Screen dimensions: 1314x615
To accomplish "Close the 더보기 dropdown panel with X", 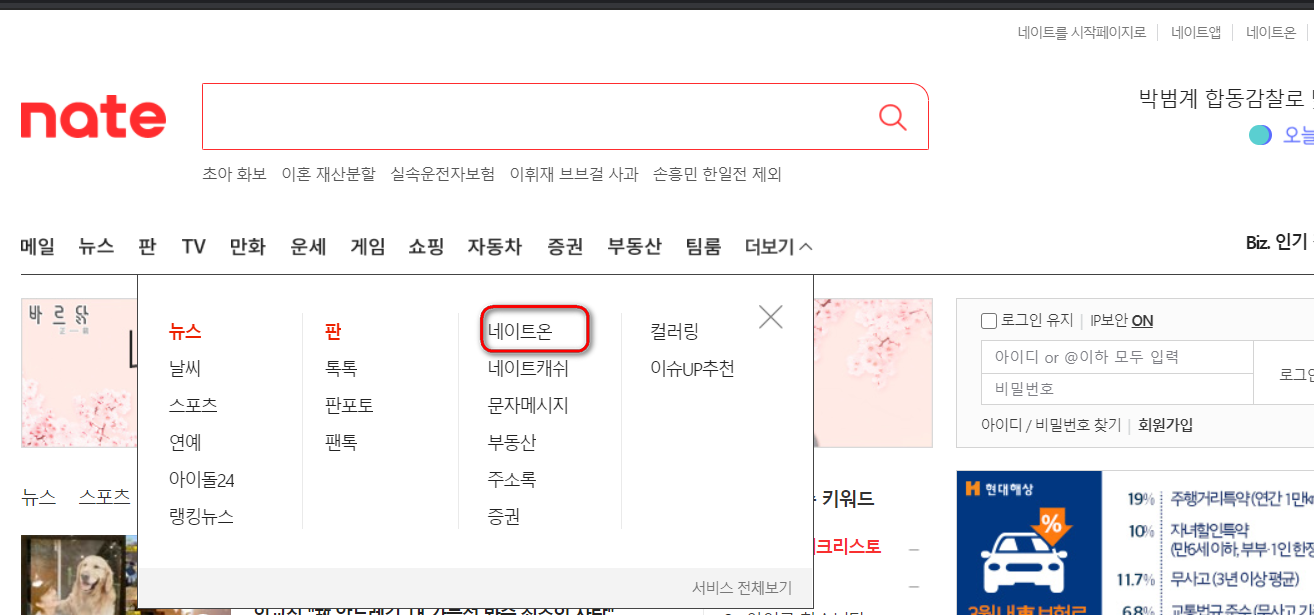I will (x=770, y=317).
